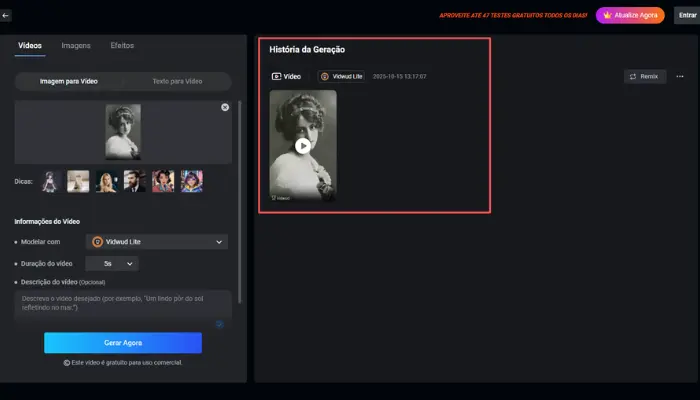
Task: Choose the pale sepia sample in Dicas
Action: tap(78, 181)
